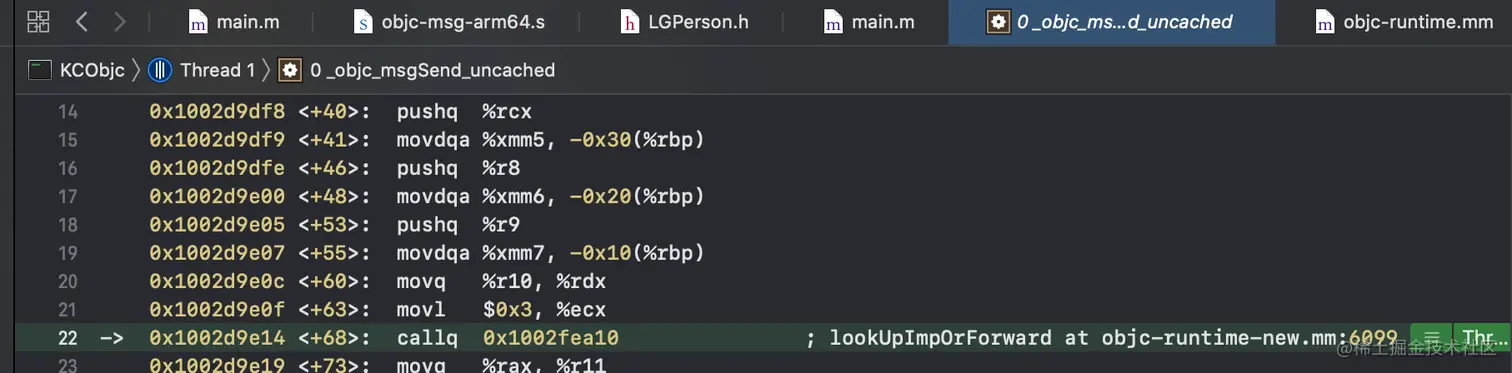Select the 0 _objc_ms...d_uncached tab
This screenshot has height=373, width=1512.
[x=1110, y=22]
